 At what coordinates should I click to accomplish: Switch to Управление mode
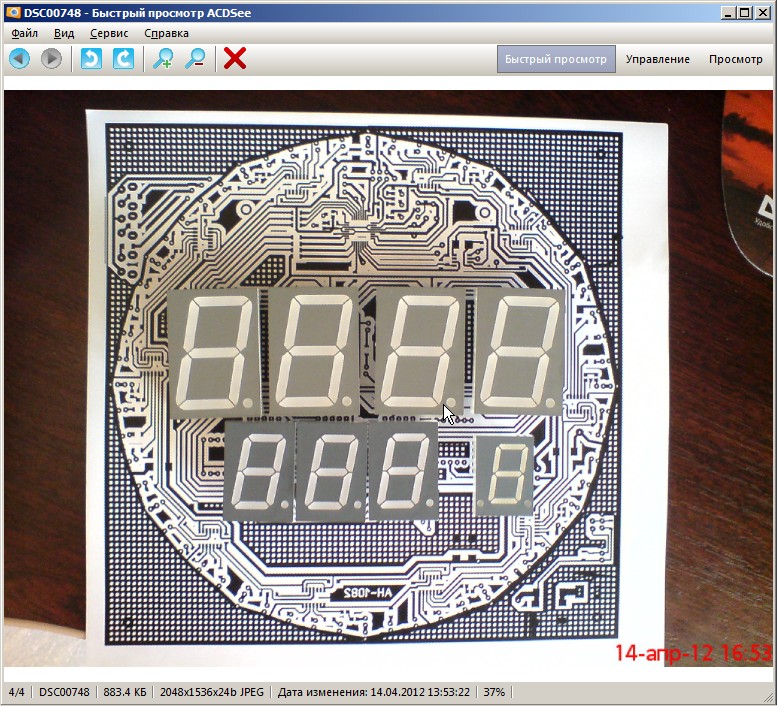click(x=657, y=59)
